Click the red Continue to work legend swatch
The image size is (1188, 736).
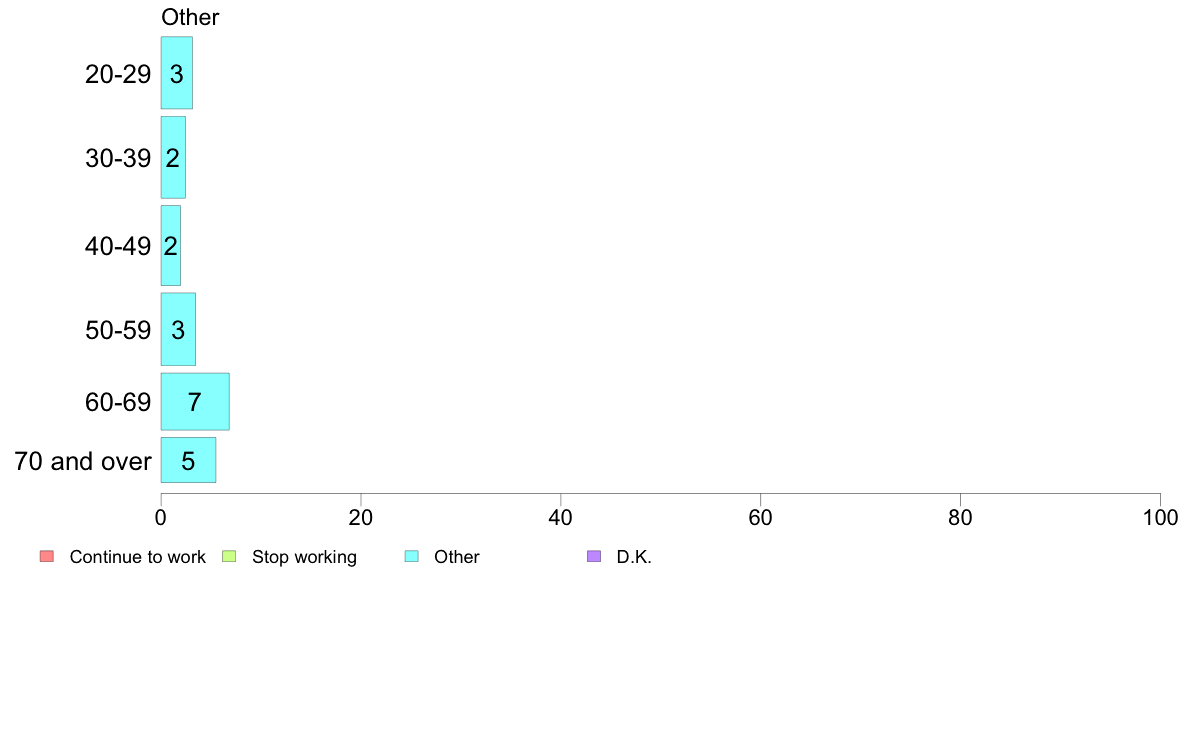47,556
